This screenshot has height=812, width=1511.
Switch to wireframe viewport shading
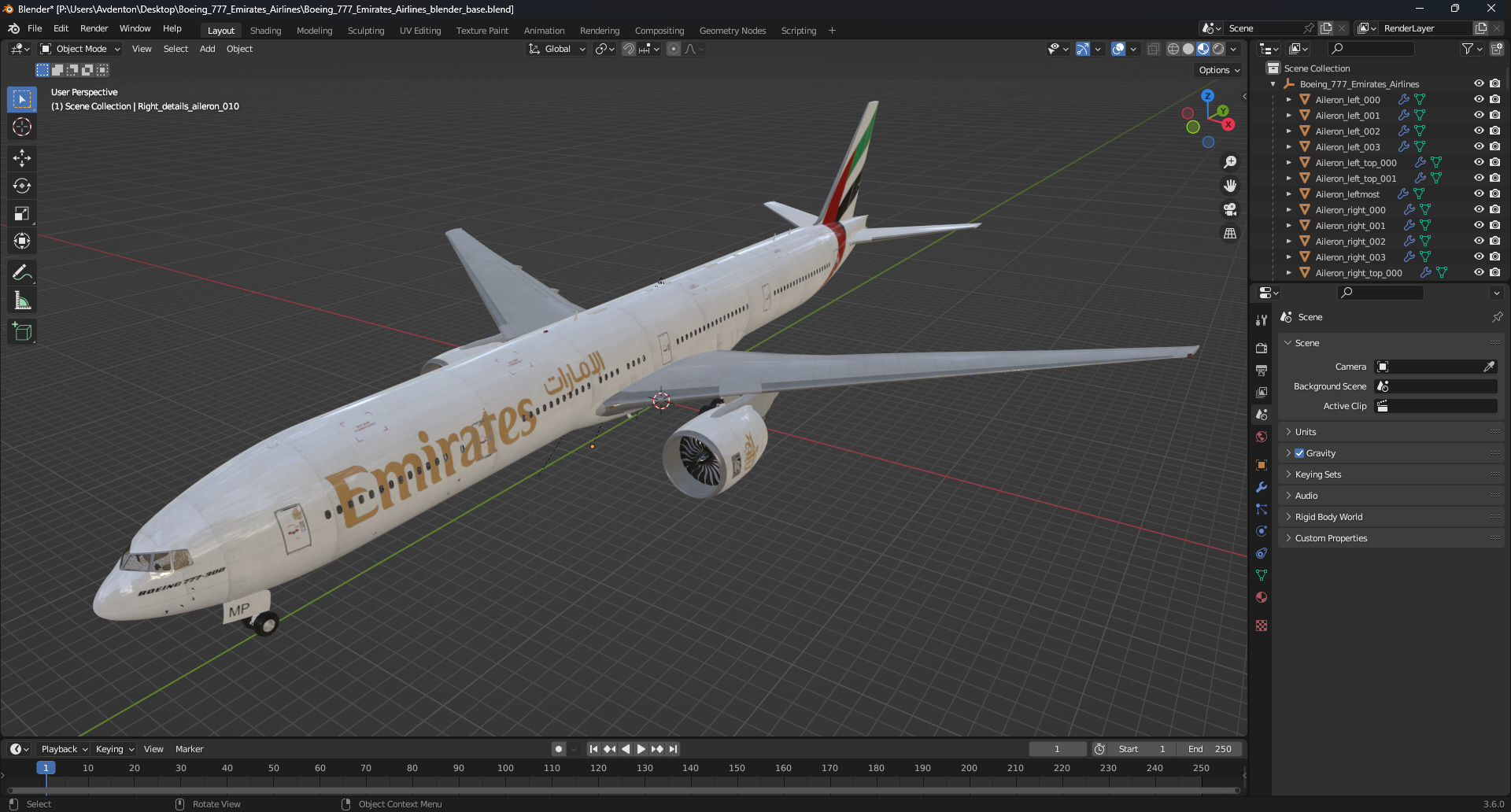click(x=1173, y=49)
